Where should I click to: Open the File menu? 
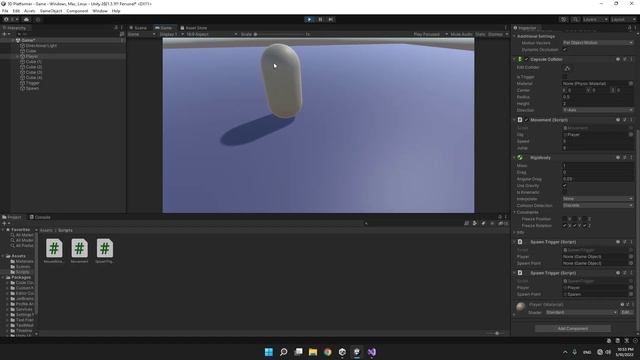pyautogui.click(x=5, y=11)
